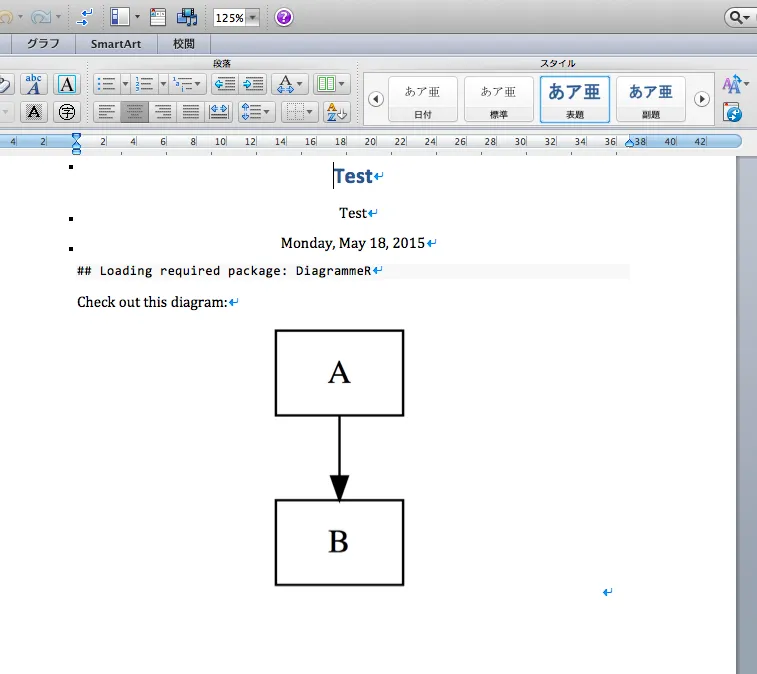This screenshot has height=674, width=757.
Task: Apply the 副題 style
Action: pos(651,99)
